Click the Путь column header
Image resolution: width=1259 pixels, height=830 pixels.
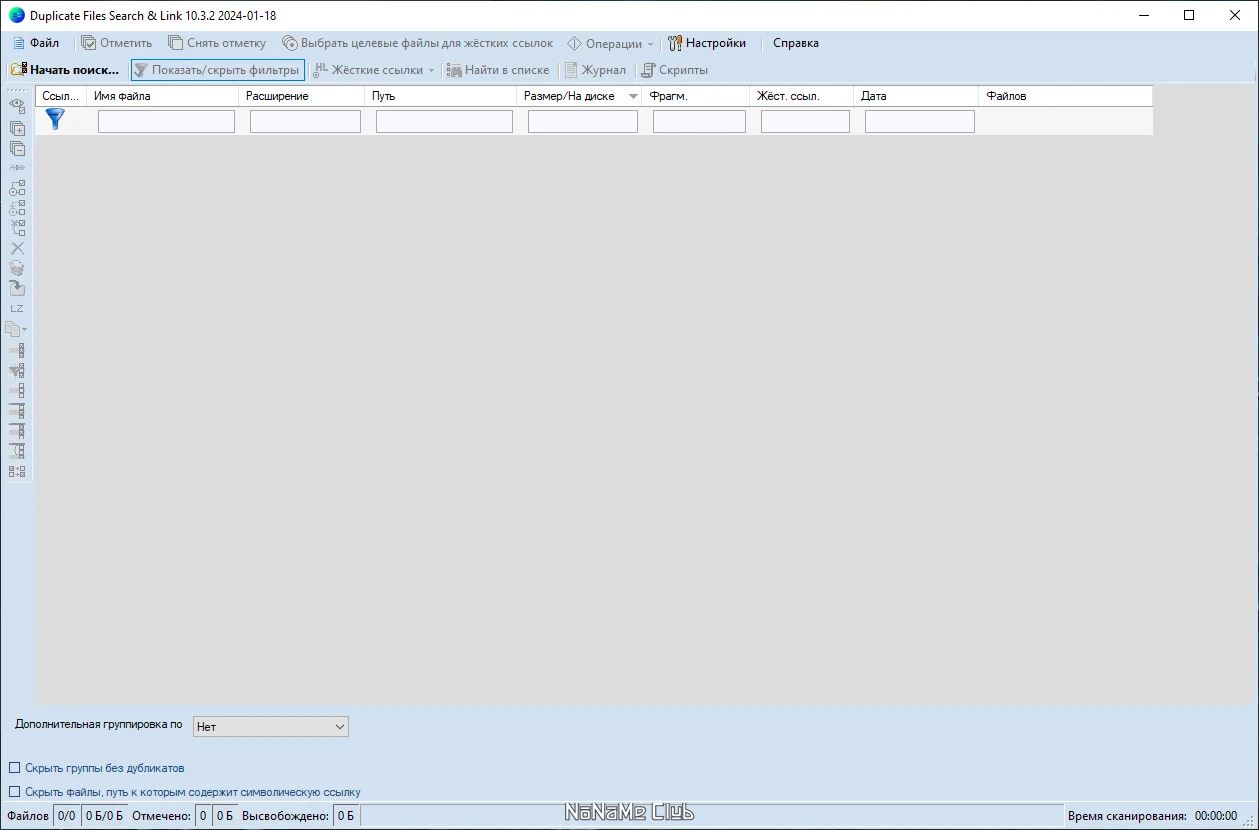pyautogui.click(x=441, y=96)
